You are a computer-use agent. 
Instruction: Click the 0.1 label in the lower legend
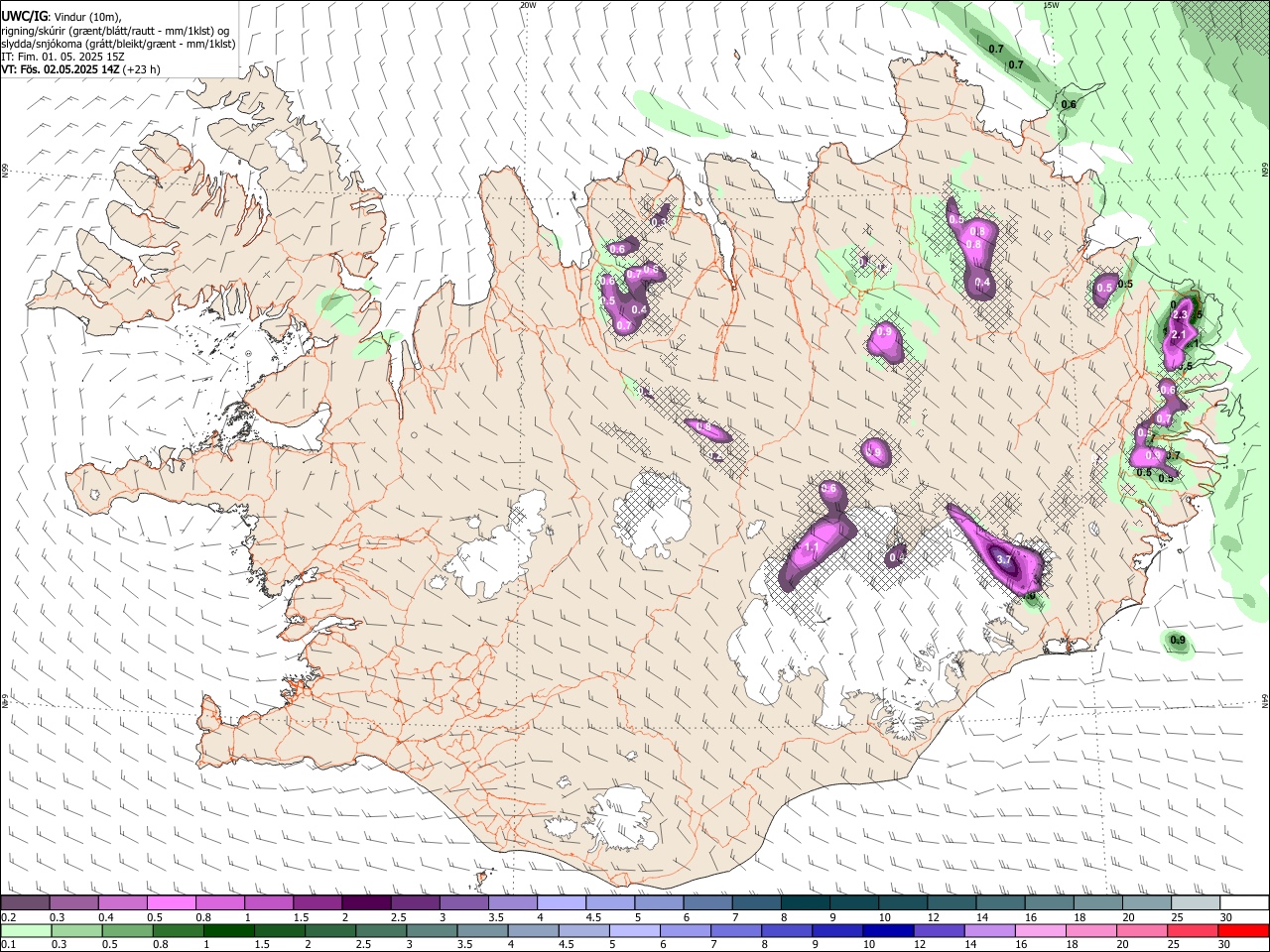pyautogui.click(x=8, y=945)
